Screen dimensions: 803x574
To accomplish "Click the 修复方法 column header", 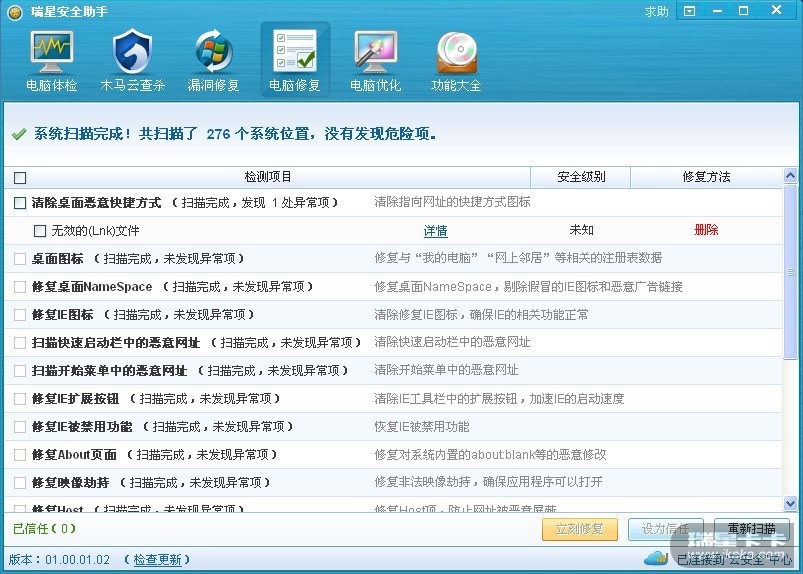I will tap(706, 177).
